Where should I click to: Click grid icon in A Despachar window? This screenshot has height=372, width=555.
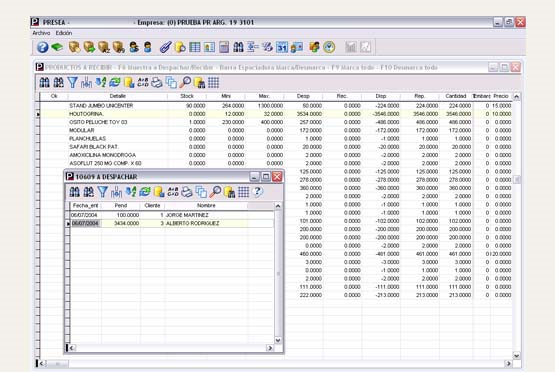(244, 192)
